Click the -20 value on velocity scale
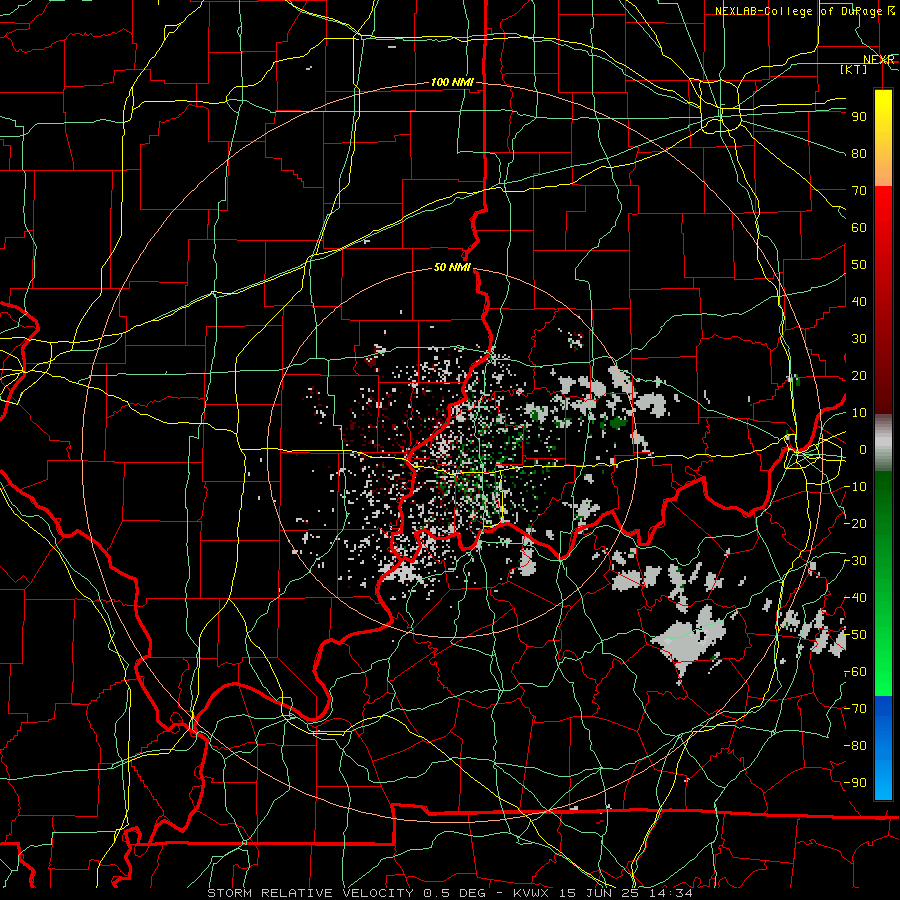 (x=855, y=524)
